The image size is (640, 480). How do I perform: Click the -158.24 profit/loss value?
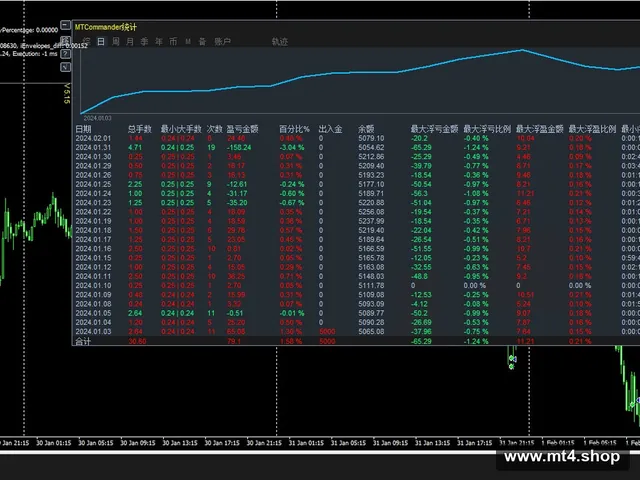239,147
